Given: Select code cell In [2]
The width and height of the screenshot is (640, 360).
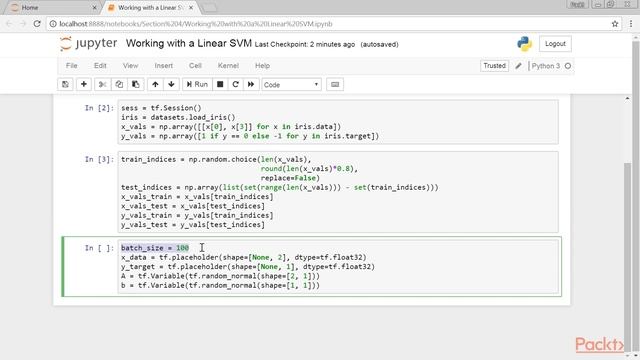Looking at the screenshot, I should click(338, 122).
